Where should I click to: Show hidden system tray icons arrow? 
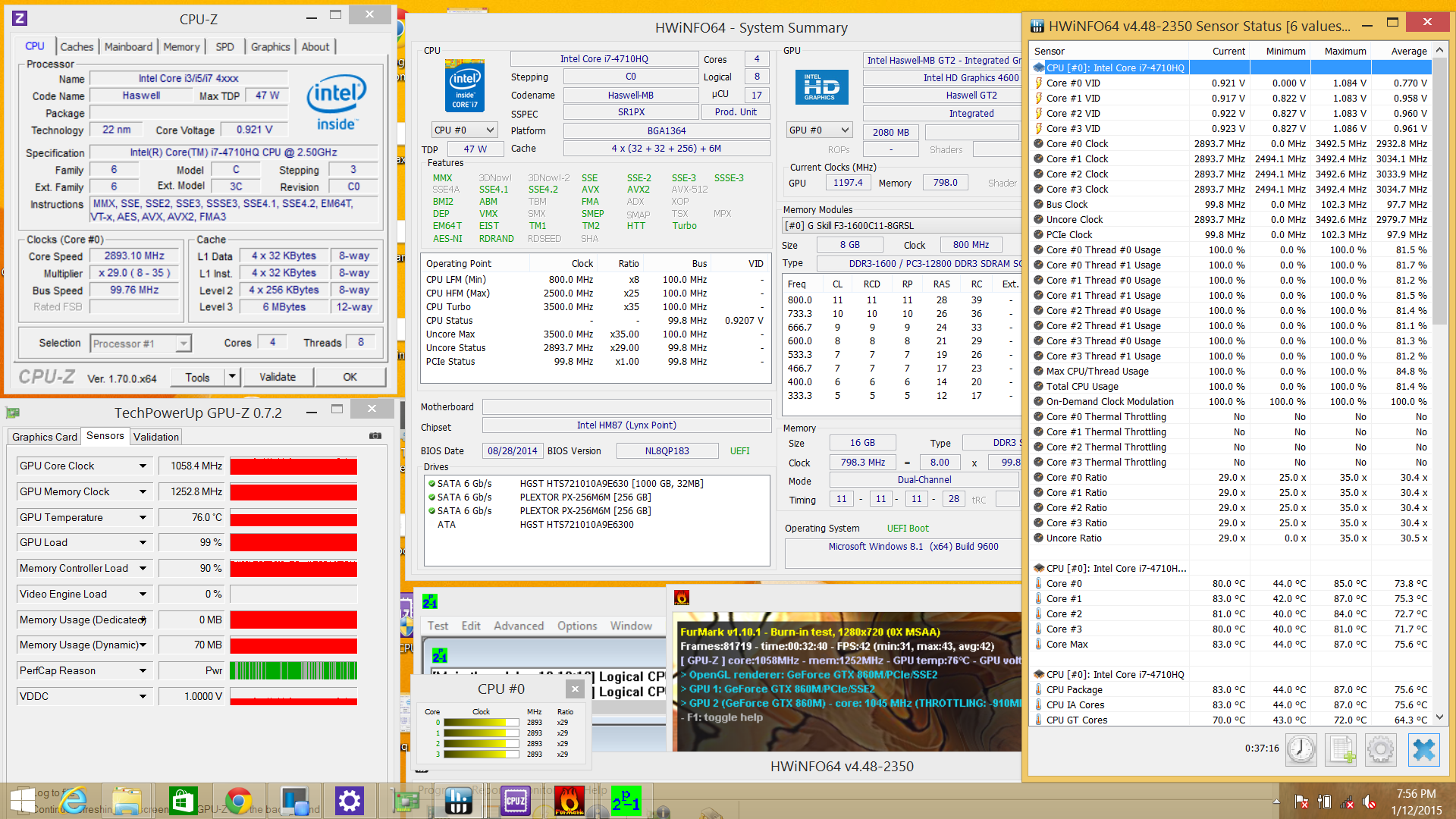(x=1276, y=802)
